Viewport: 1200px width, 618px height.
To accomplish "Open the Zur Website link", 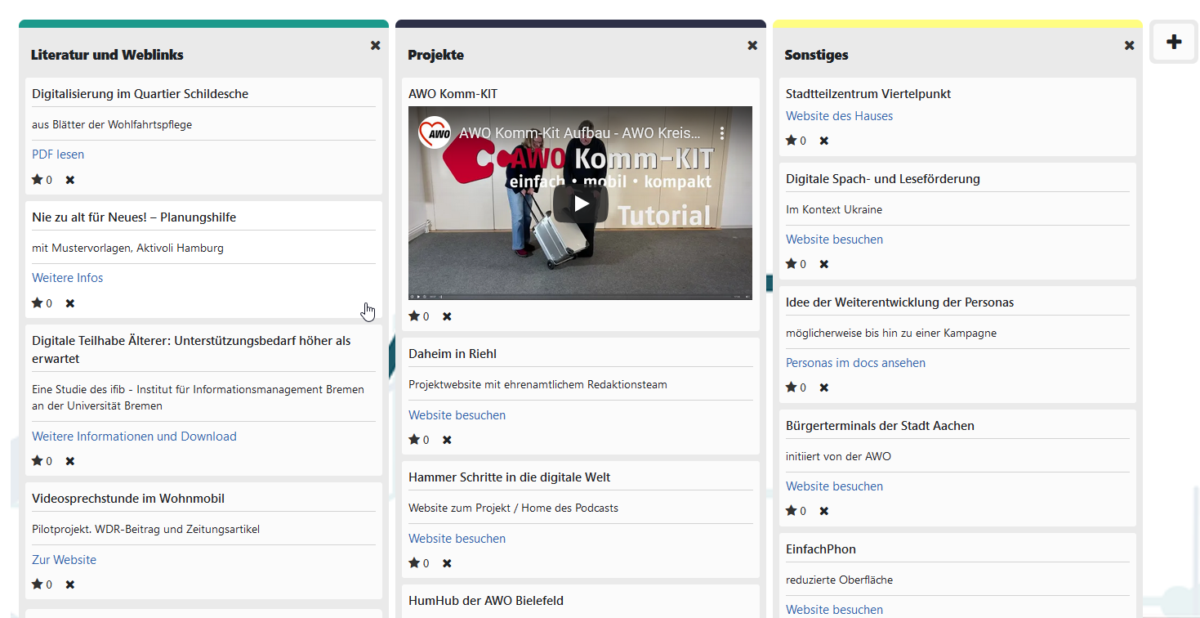I will pos(64,560).
